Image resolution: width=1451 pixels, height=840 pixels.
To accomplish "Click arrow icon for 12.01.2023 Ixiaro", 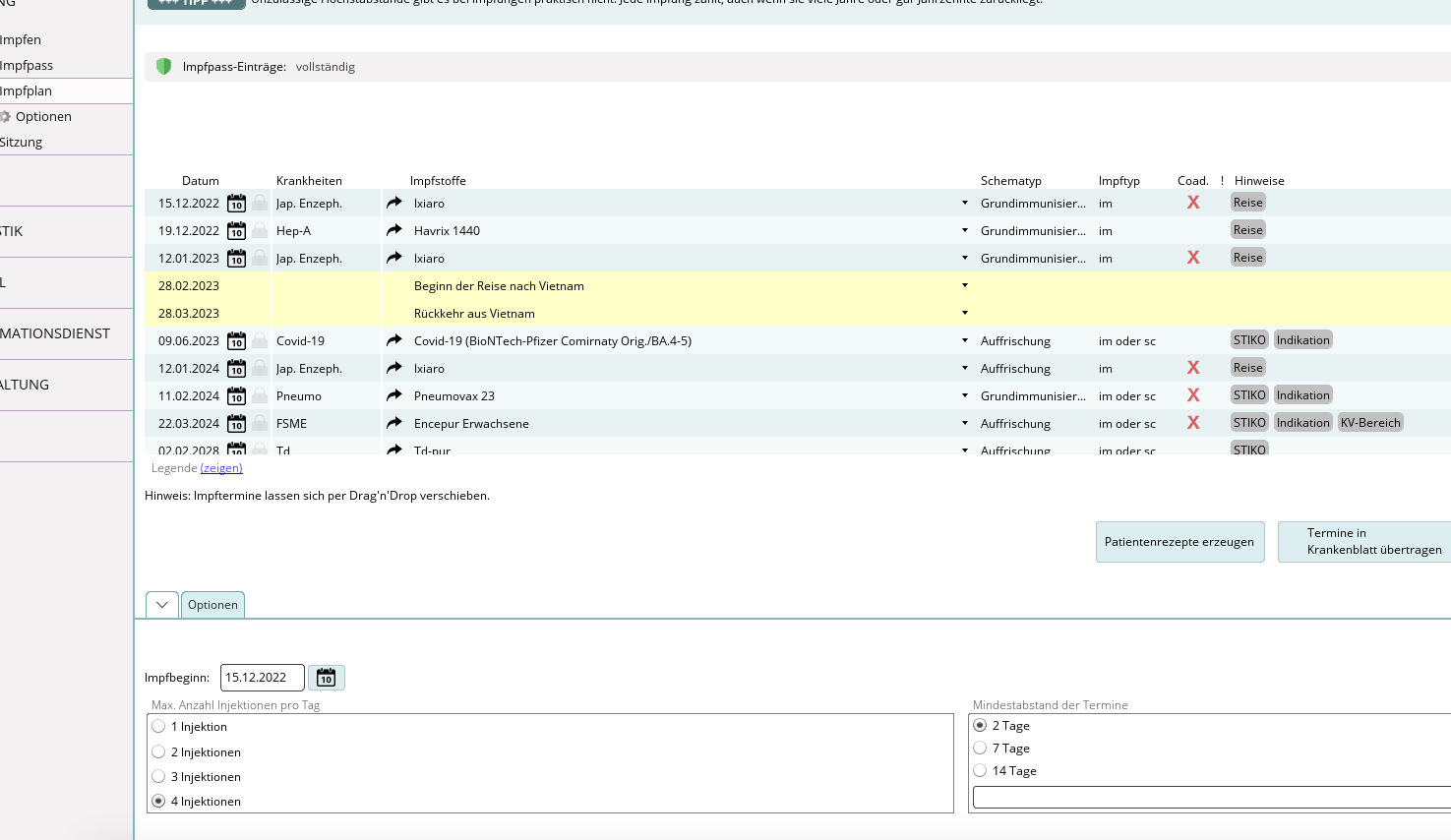I will (394, 258).
